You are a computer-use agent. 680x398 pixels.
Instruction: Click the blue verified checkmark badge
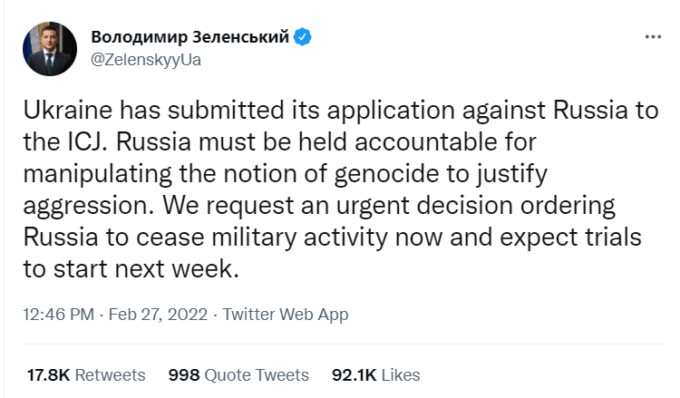[302, 37]
